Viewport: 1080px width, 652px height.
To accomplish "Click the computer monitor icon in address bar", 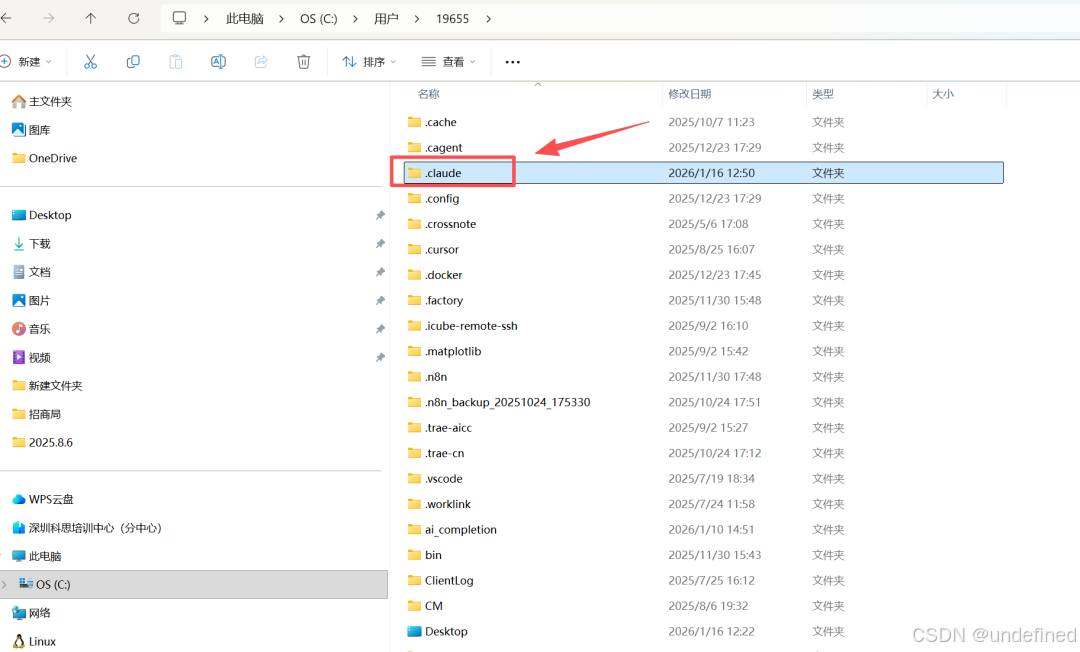I will 179,19.
